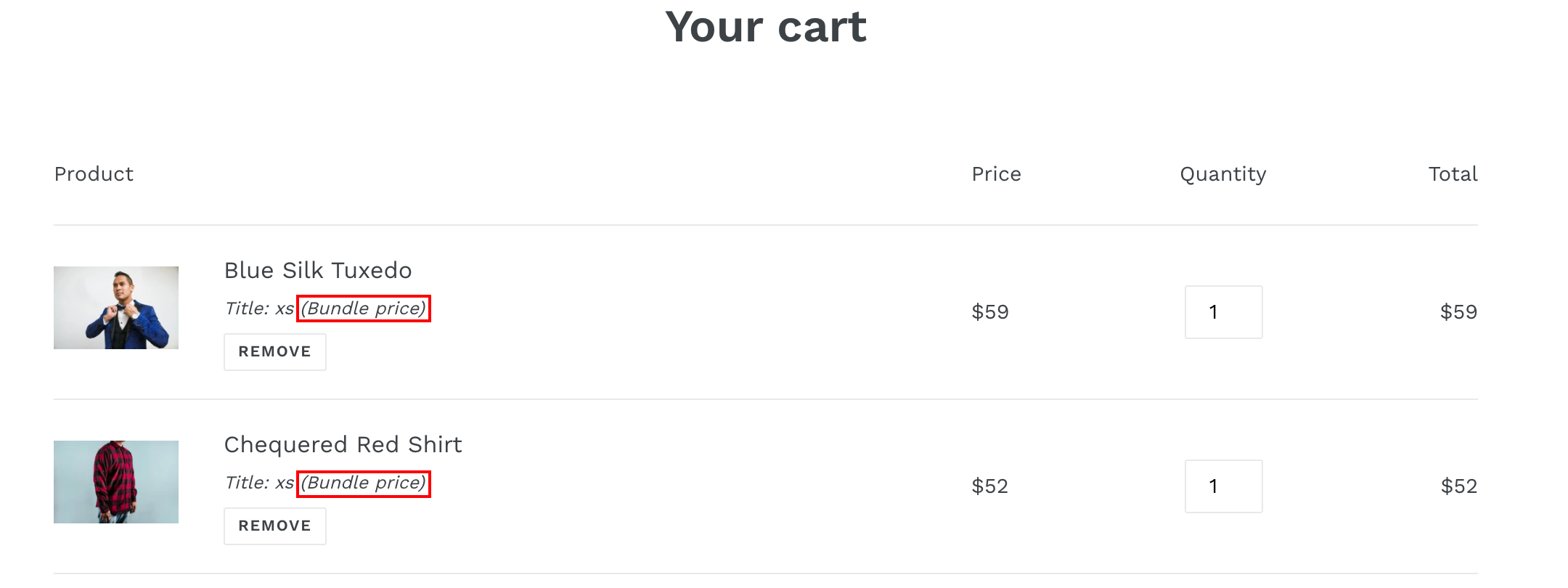Click the "Your cart" page heading
The image size is (1568, 588).
(x=765, y=28)
